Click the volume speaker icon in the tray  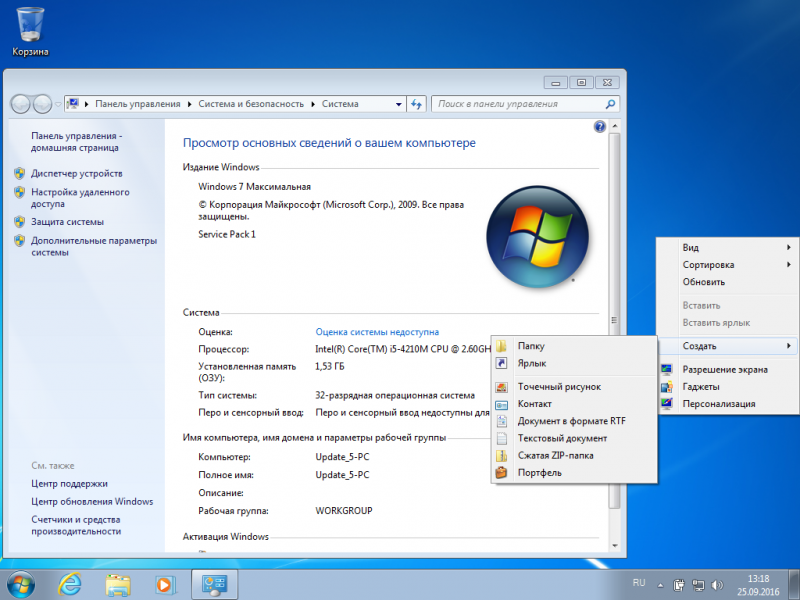click(x=717, y=585)
